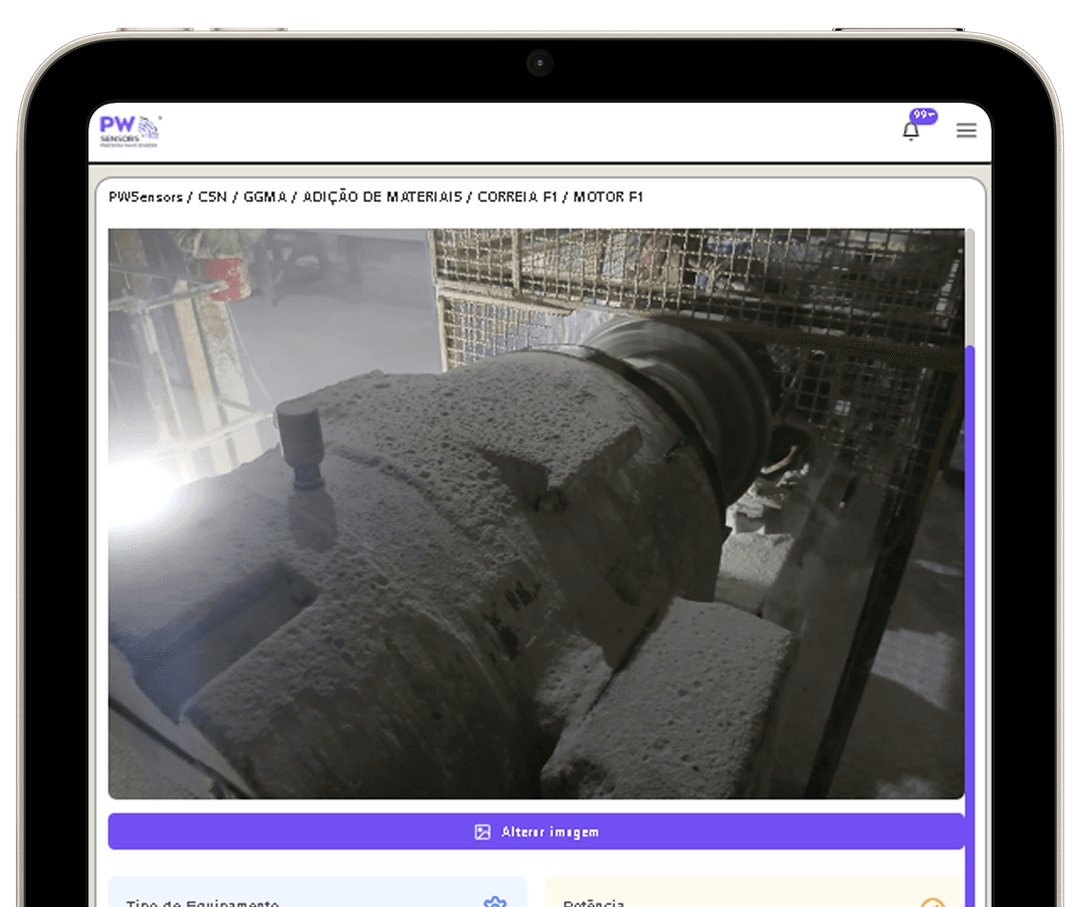Click the 99+ notification badge

922,115
